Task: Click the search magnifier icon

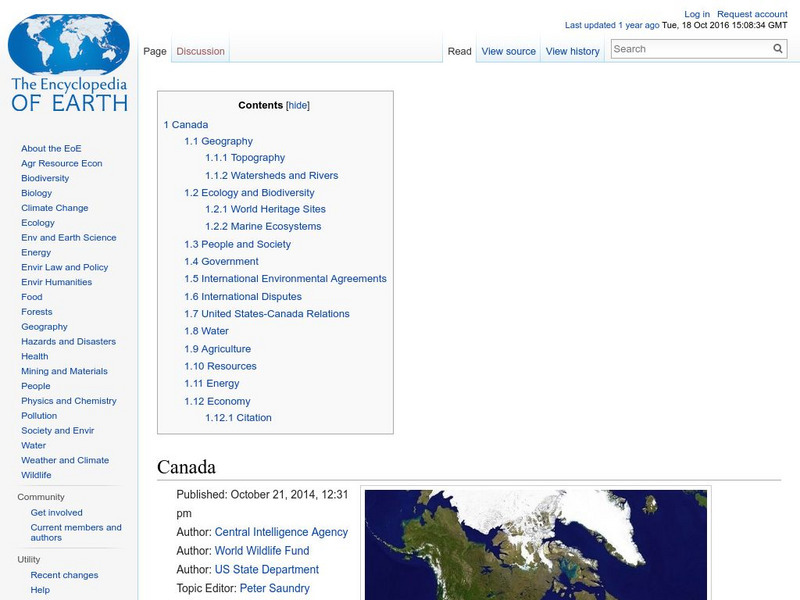Action: (x=778, y=49)
